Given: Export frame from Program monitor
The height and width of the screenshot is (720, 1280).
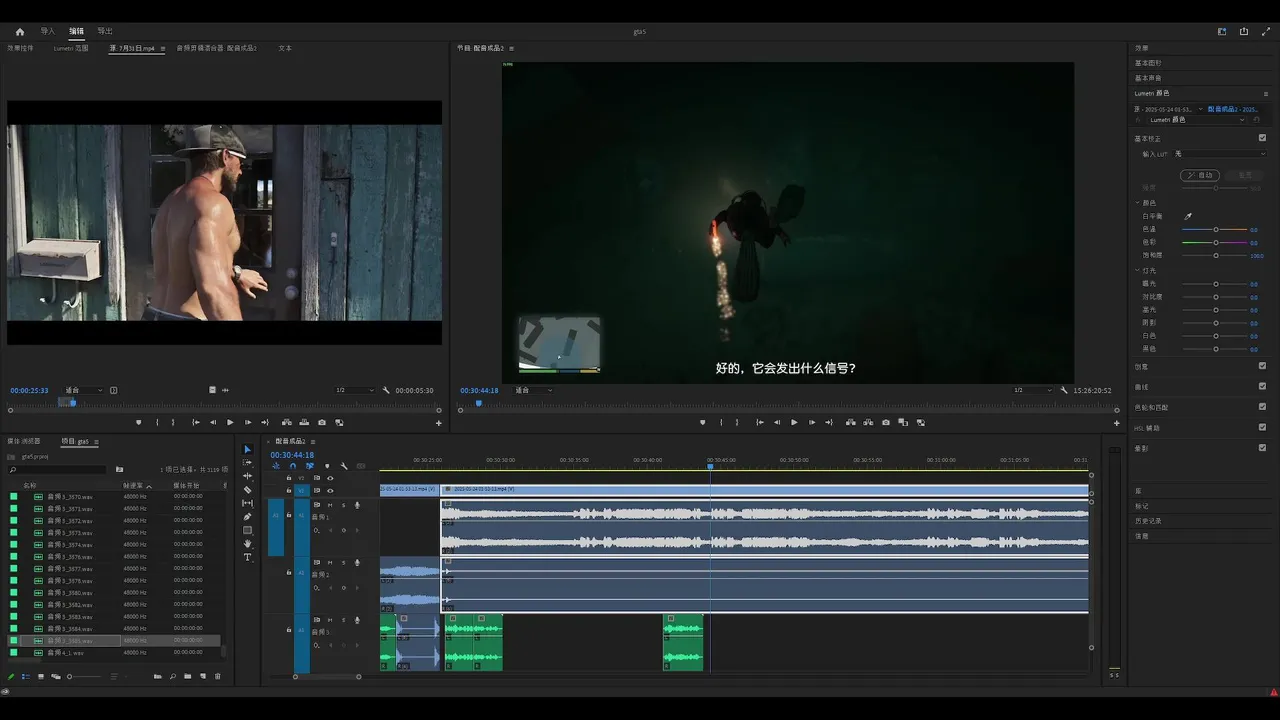Looking at the screenshot, I should 885,422.
